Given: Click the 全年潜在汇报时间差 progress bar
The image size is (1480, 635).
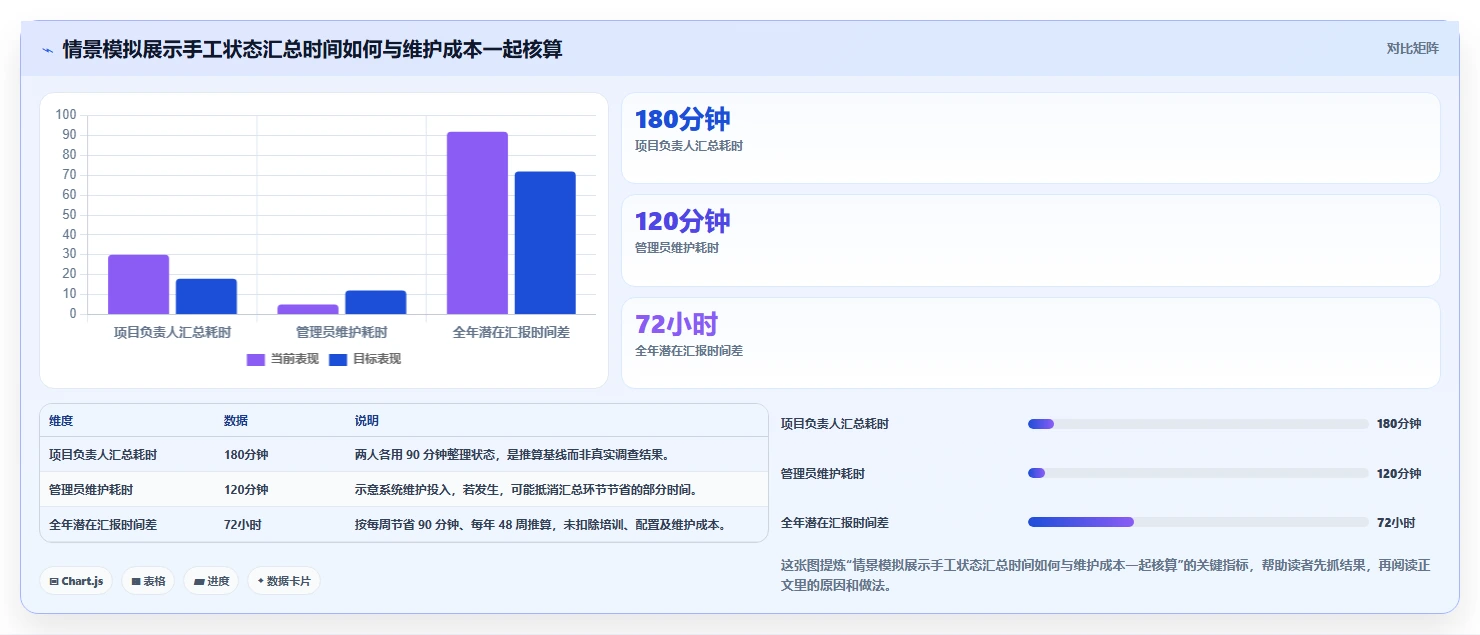Looking at the screenshot, I should pos(1198,522).
